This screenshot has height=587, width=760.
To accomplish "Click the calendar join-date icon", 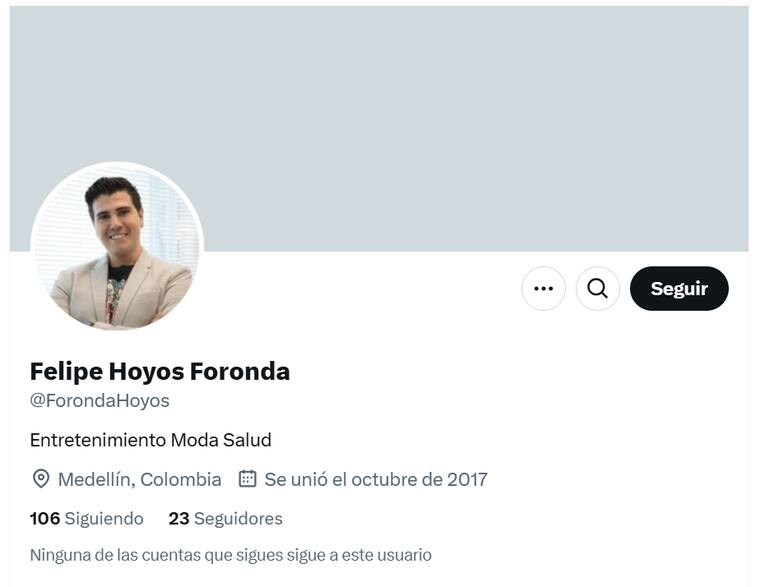I will click(248, 479).
